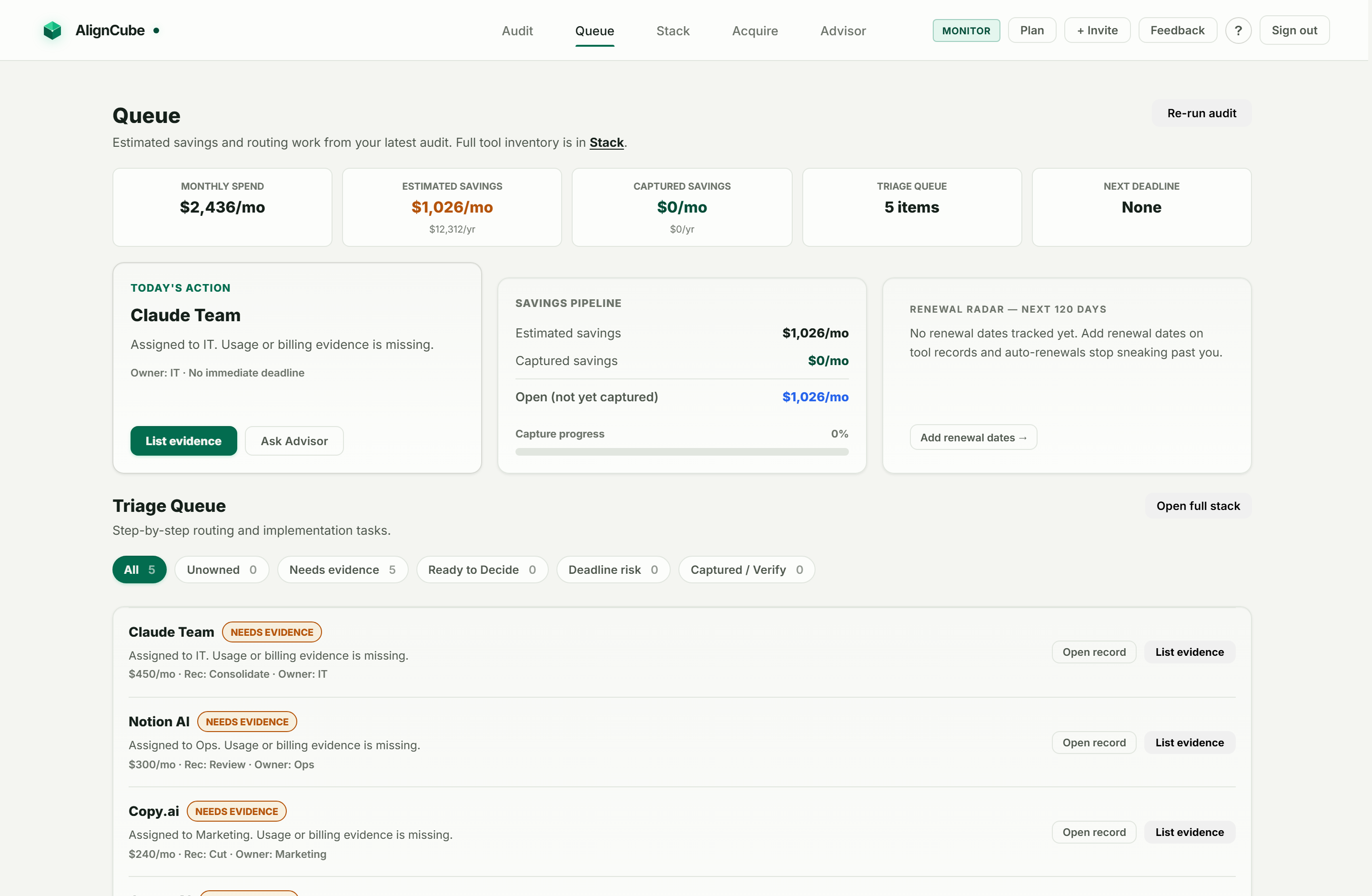Open record for Claude Team
The image size is (1372, 896).
point(1094,652)
